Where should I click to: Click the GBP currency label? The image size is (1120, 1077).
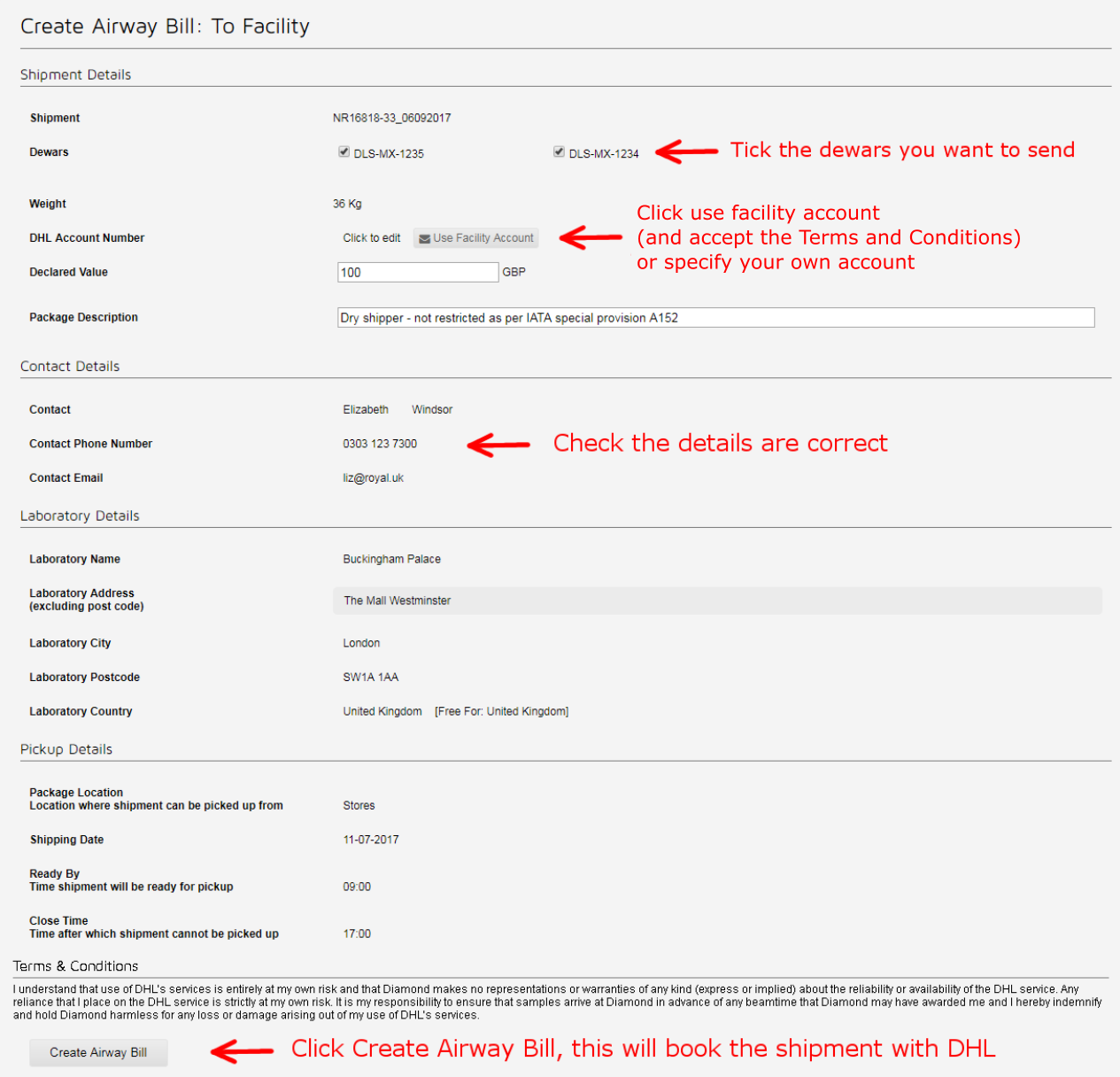click(515, 272)
